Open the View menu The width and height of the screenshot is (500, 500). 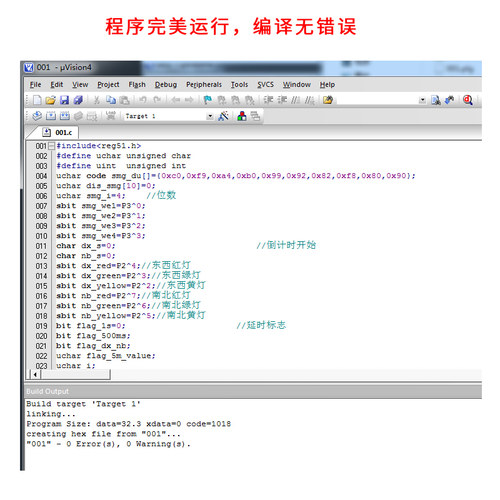[x=80, y=85]
